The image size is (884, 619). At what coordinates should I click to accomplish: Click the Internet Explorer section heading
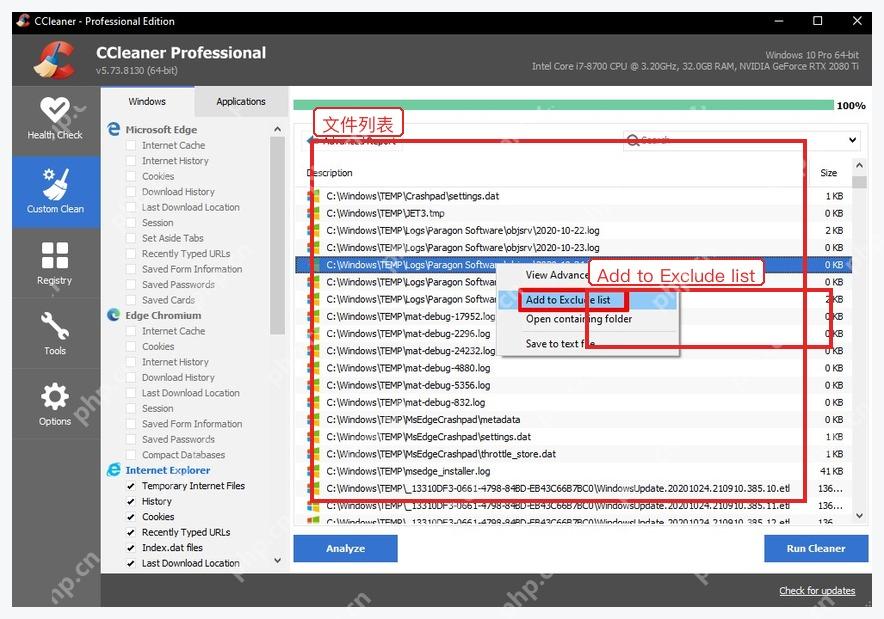(x=167, y=470)
